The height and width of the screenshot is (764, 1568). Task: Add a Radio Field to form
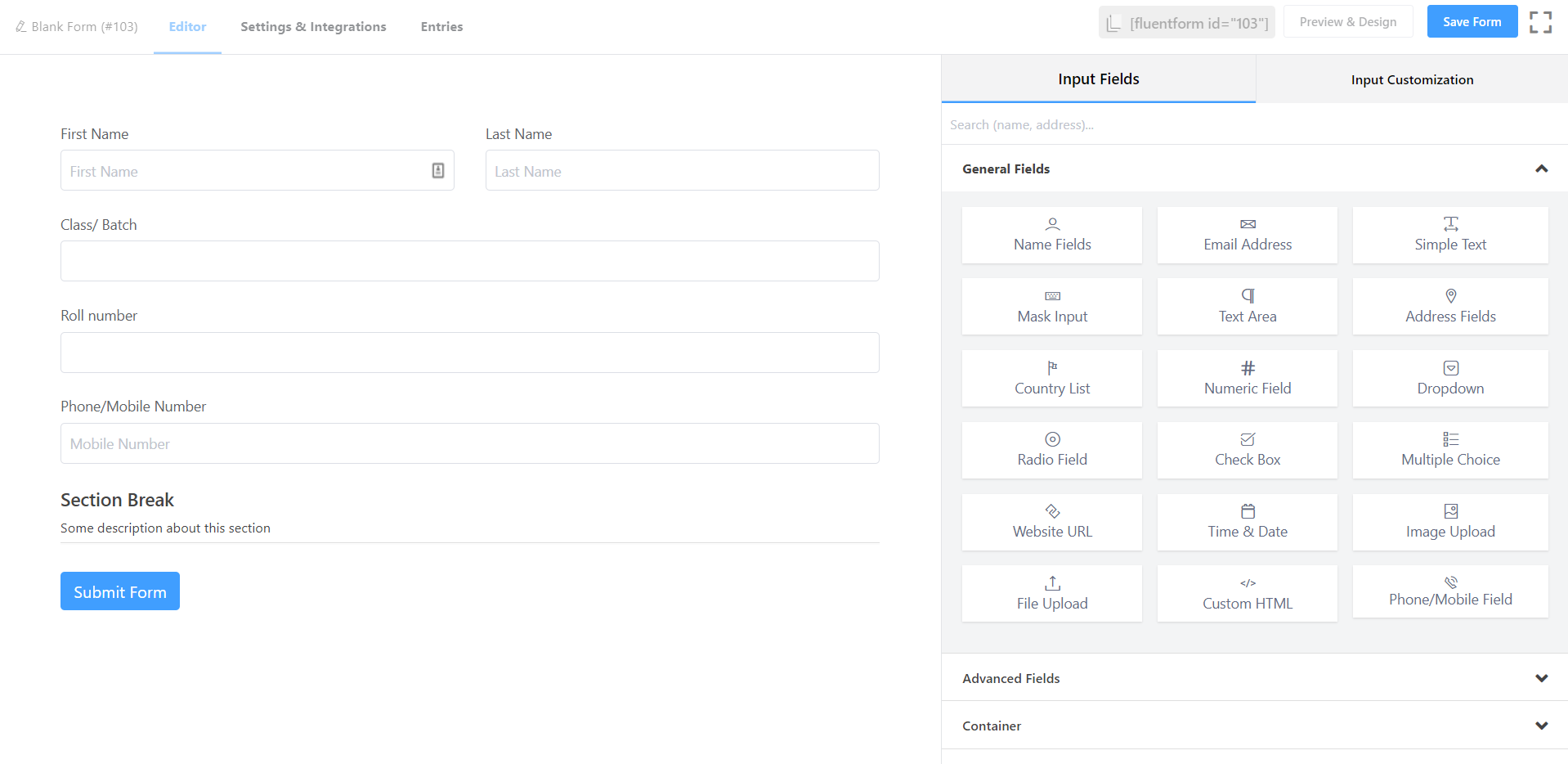(x=1051, y=451)
